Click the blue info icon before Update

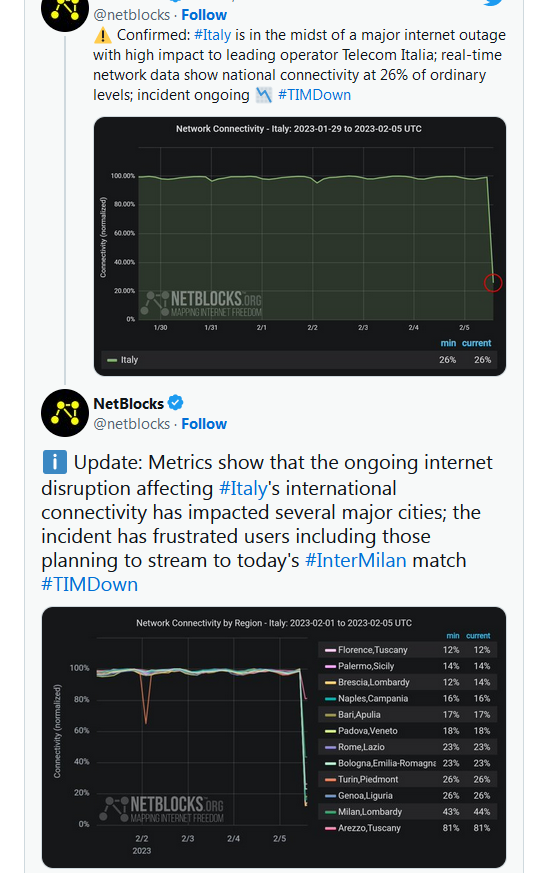(x=55, y=462)
